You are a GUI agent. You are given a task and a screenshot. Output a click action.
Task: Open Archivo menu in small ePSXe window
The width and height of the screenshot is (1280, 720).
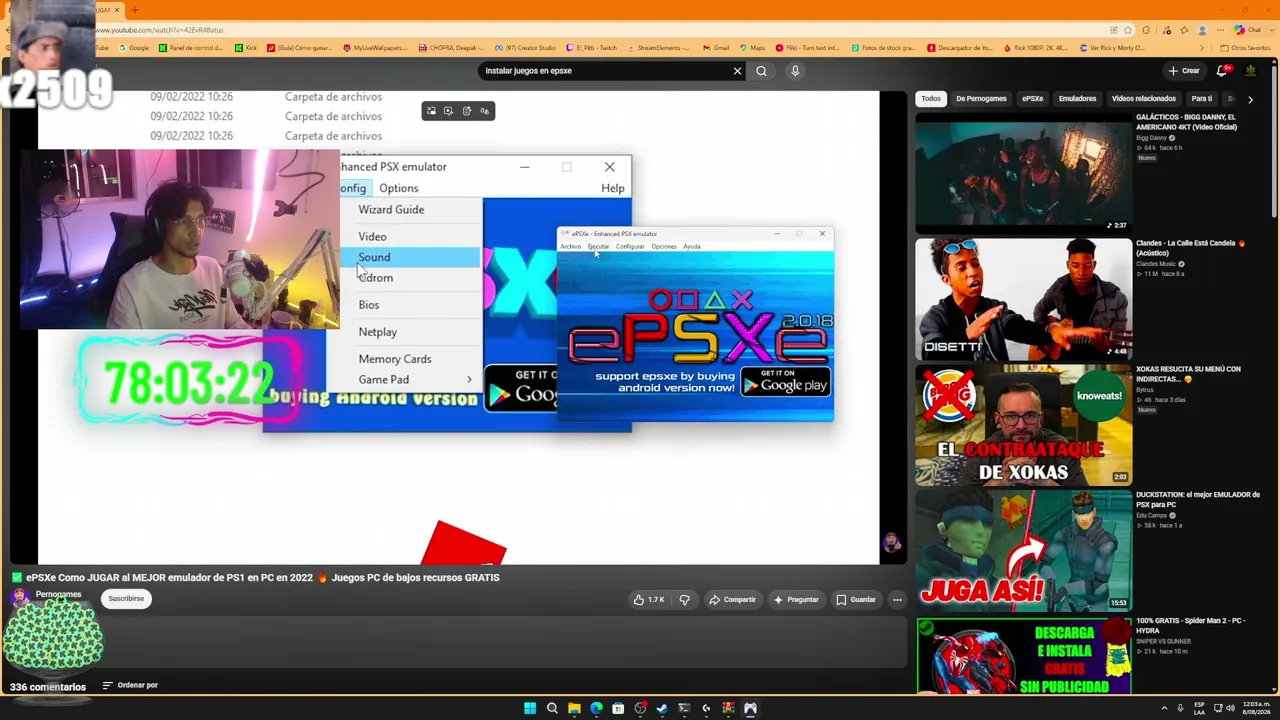(570, 246)
